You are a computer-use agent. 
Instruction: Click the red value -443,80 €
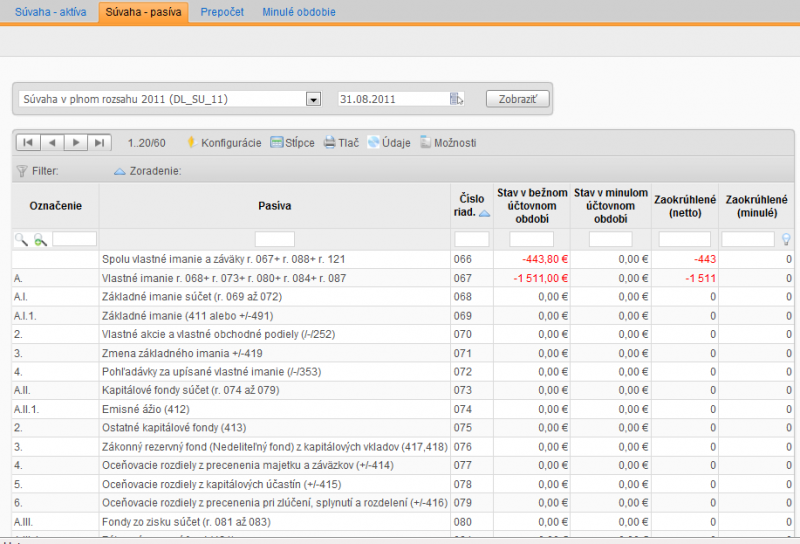[x=545, y=259]
